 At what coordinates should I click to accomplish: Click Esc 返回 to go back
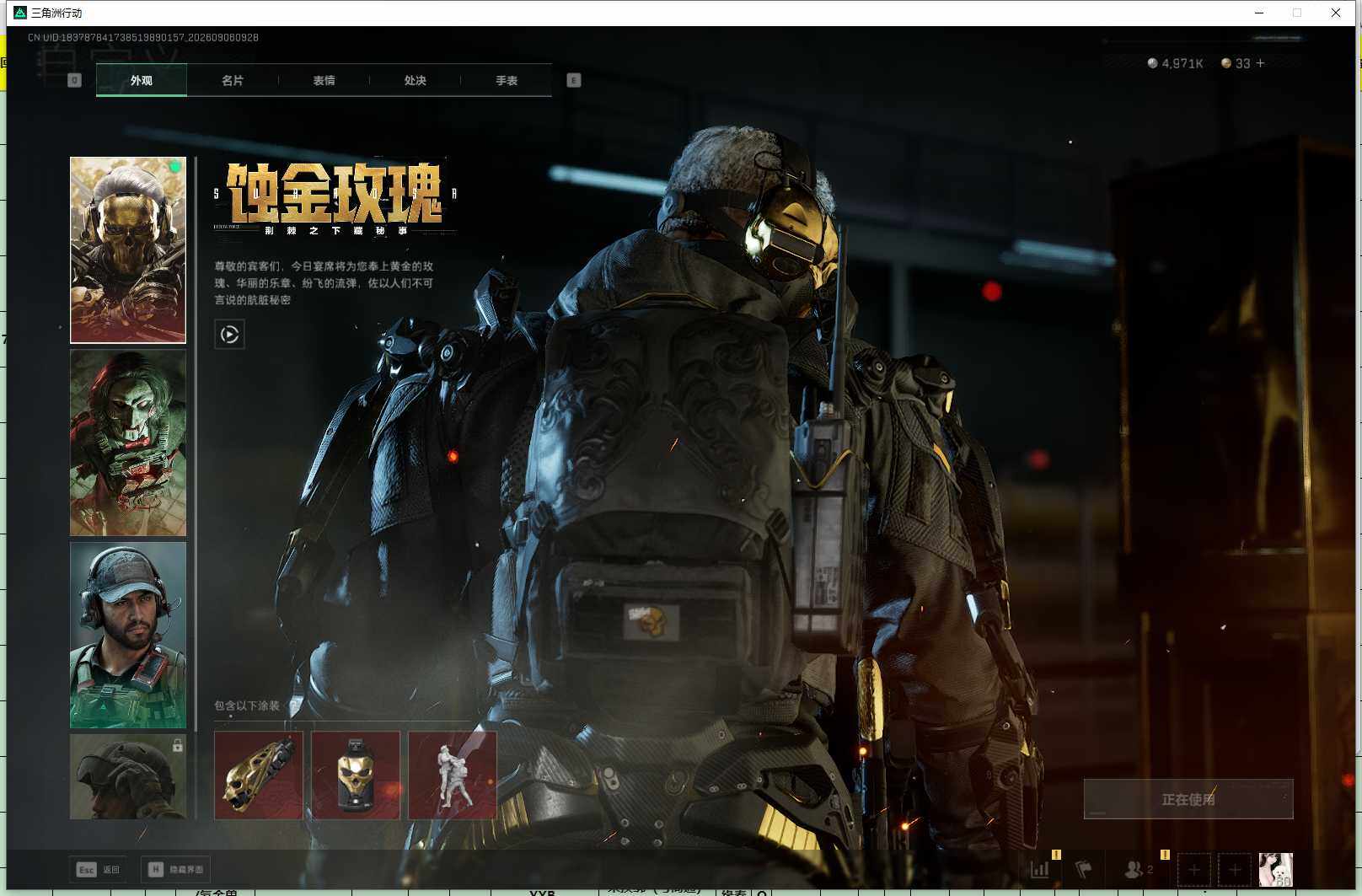98,869
